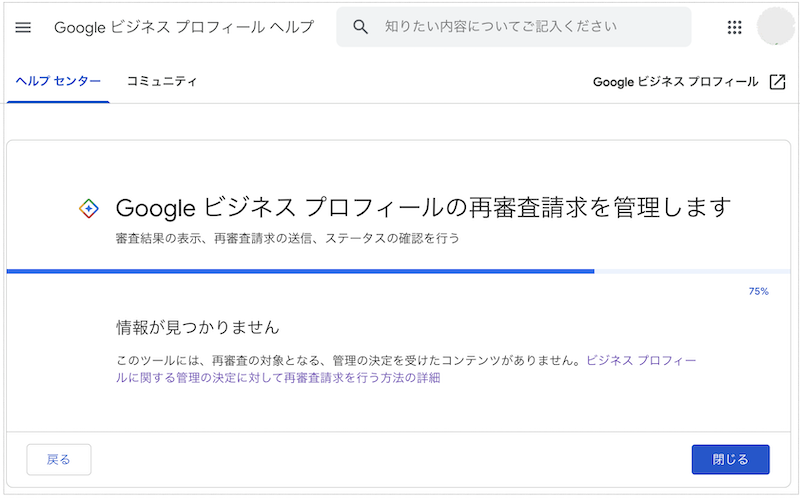Open Google ビジネス プロフィール link at top right
This screenshot has width=800, height=500.
tap(676, 82)
